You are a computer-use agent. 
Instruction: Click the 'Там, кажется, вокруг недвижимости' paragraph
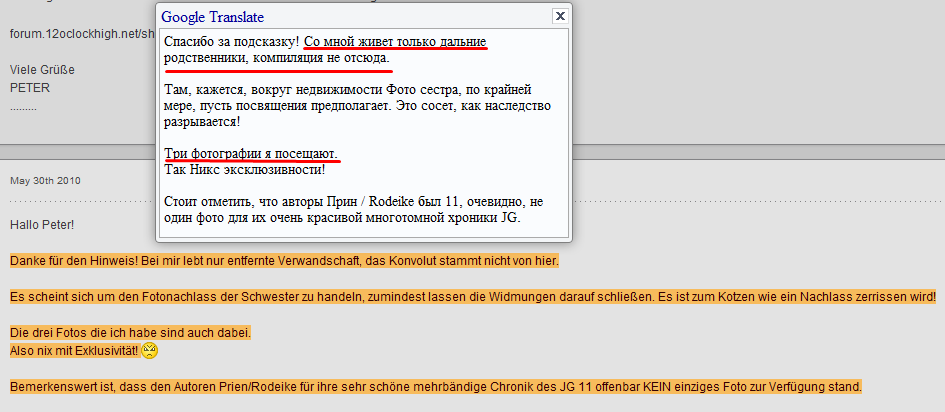click(358, 106)
